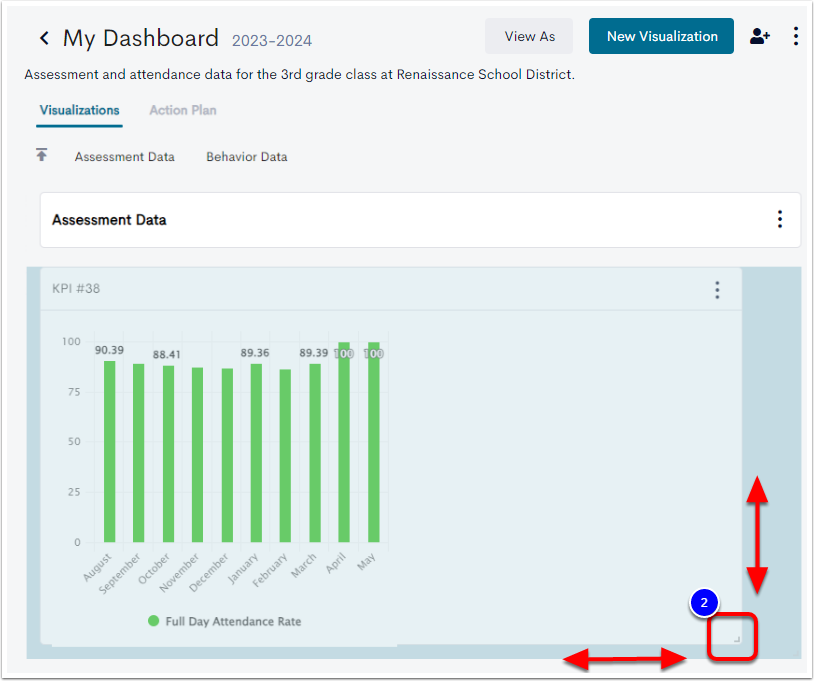Viewport: 814px width, 681px height.
Task: Click the resize handle on KPI card
Action: 736,639
